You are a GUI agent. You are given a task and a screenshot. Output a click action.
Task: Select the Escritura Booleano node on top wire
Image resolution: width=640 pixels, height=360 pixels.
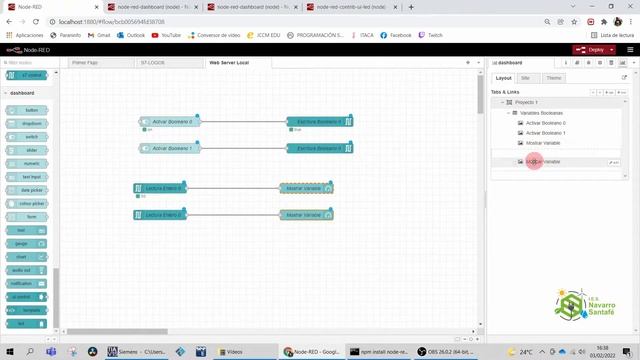320,122
